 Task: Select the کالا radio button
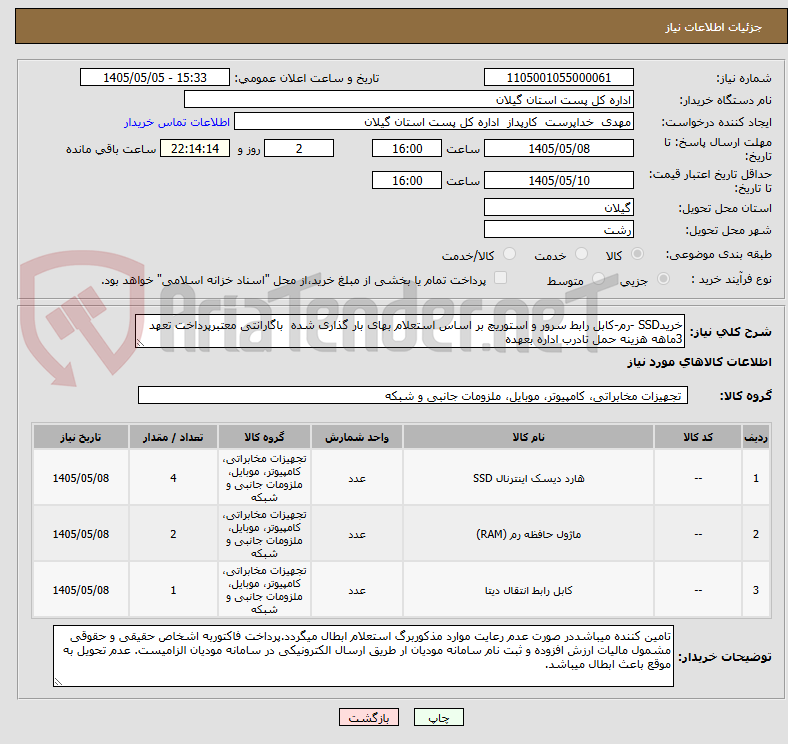637,254
